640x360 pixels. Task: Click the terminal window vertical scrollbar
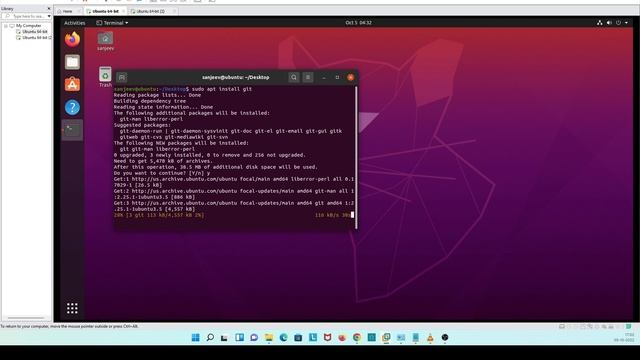[x=356, y=157]
